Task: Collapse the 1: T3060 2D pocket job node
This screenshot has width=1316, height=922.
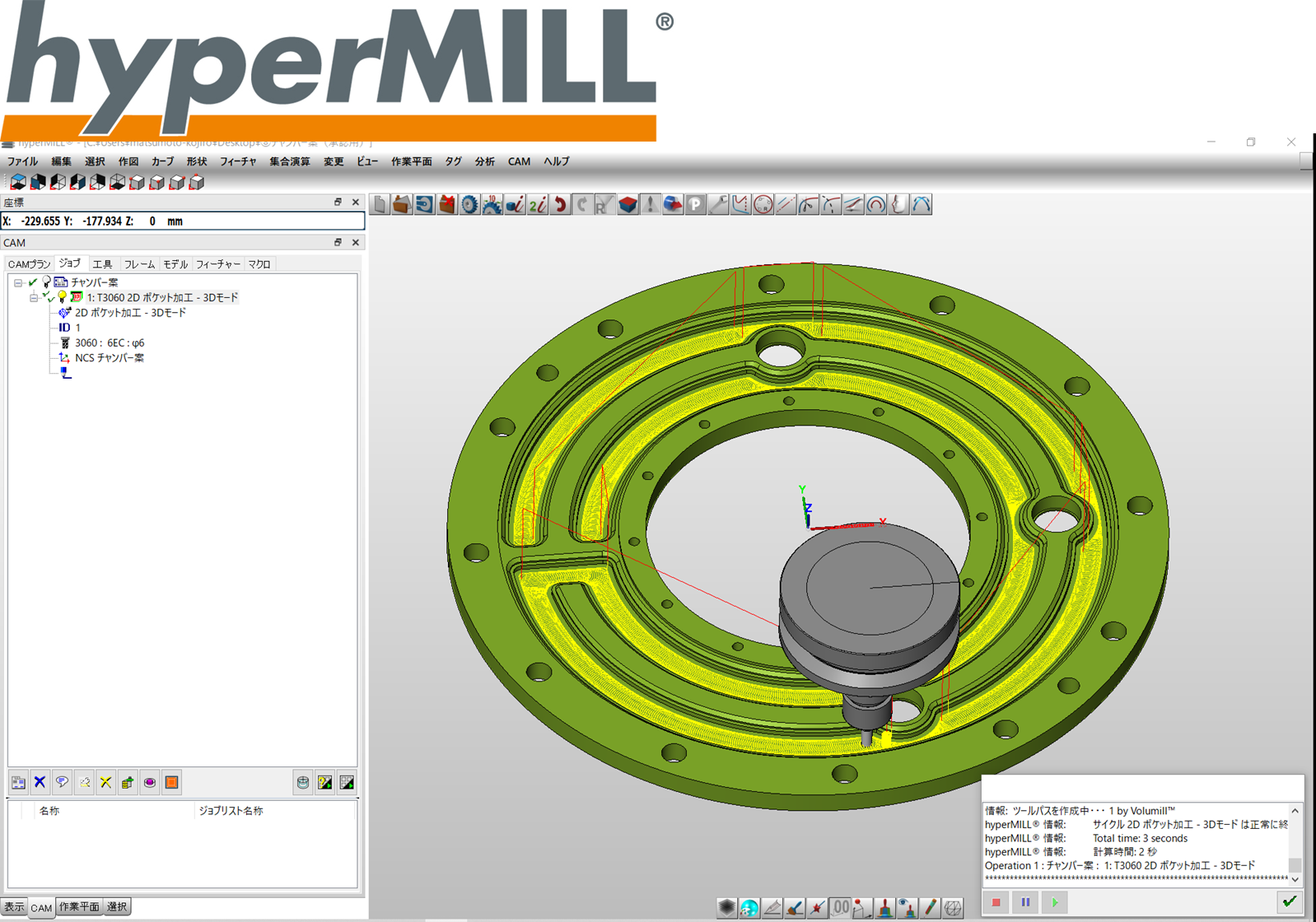Action: [x=33, y=297]
